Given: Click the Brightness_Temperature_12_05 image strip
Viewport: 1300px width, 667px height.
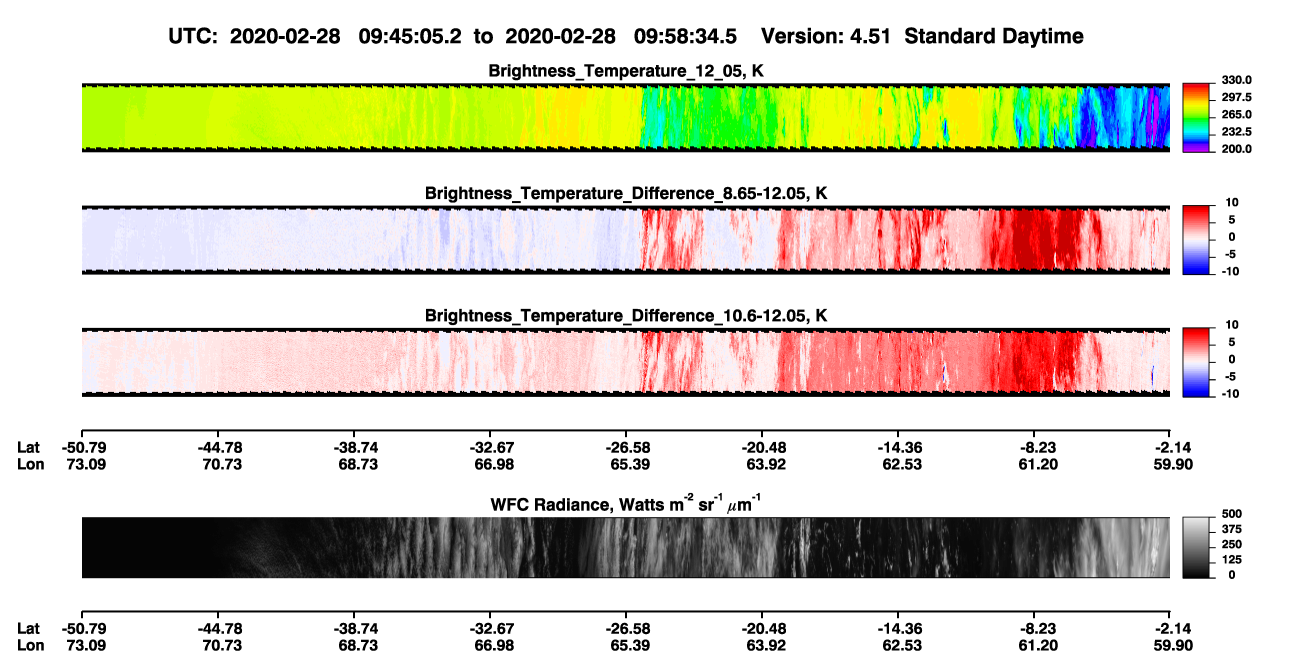Looking at the screenshot, I should pos(625,117).
